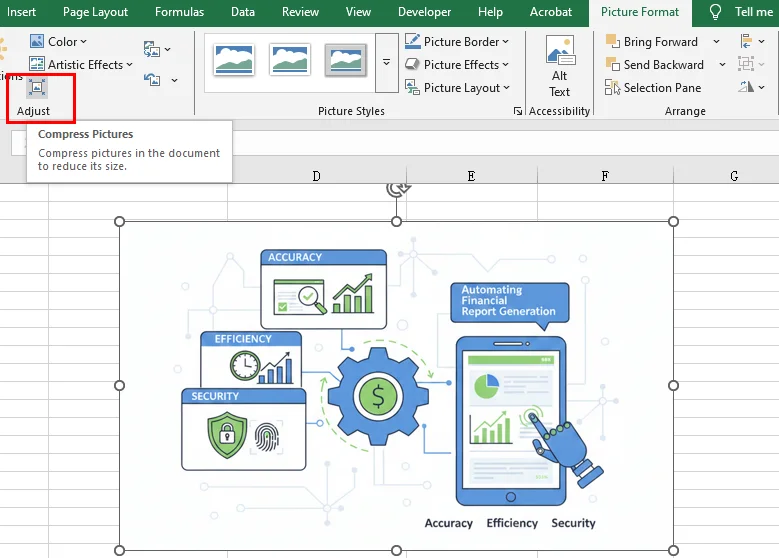779x558 pixels.
Task: Click the top-right picture resize handle
Action: click(x=673, y=222)
